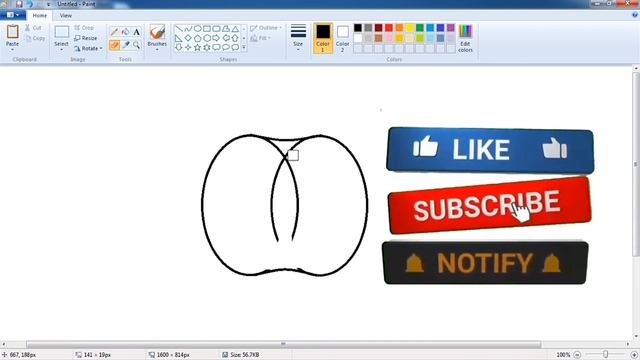
Task: Choose the Polygon shape
Action: pyautogui.click(x=225, y=29)
